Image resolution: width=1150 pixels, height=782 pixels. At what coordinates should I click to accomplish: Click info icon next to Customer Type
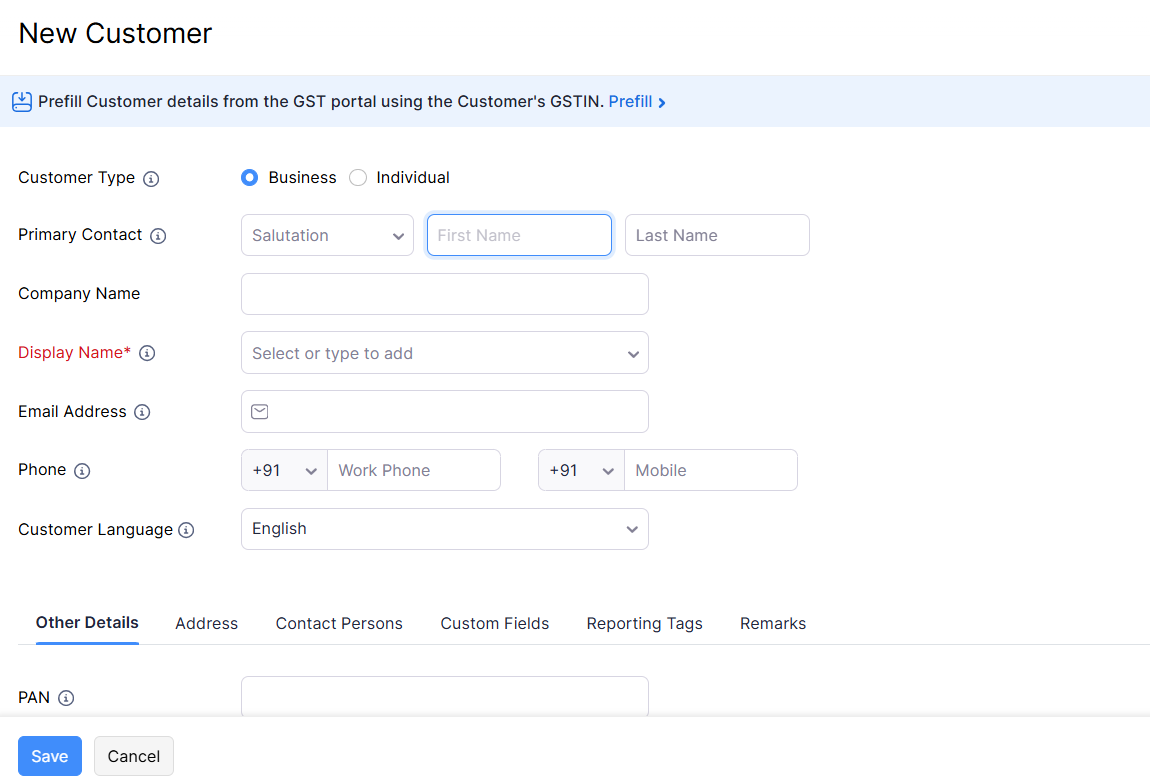point(151,179)
